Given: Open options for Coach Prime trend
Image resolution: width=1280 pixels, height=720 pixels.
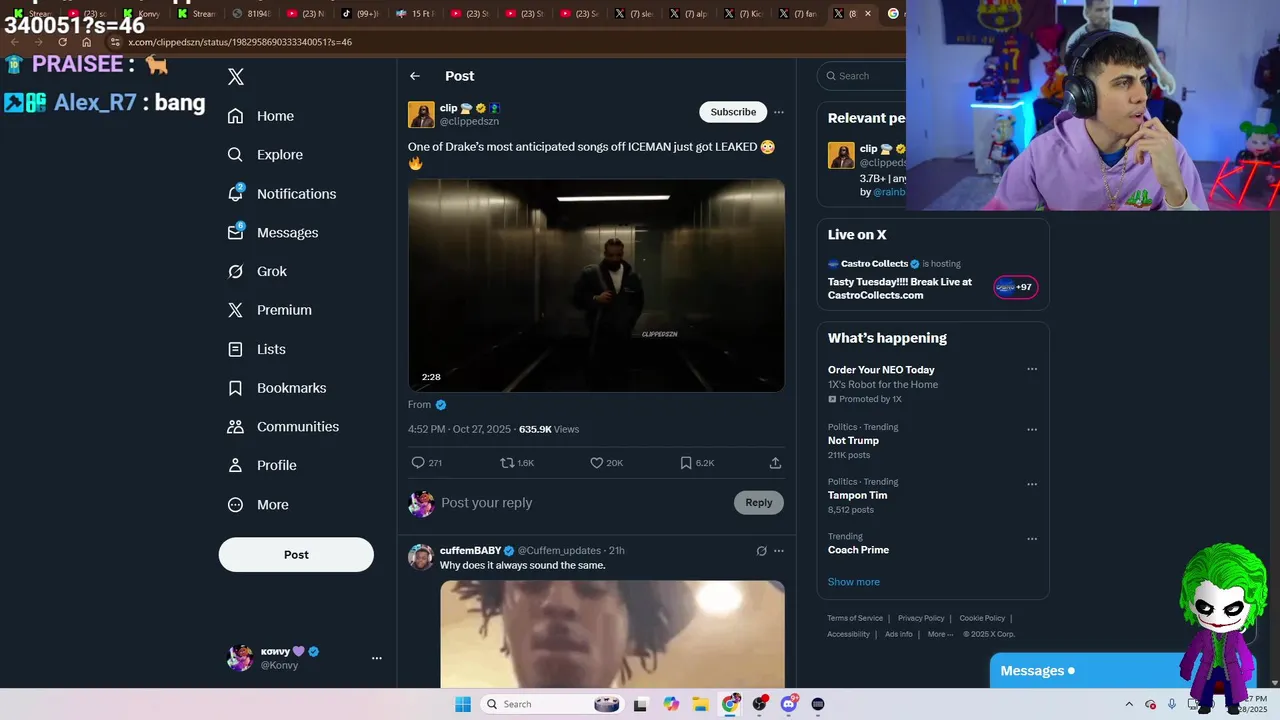Looking at the screenshot, I should pos(1032,539).
